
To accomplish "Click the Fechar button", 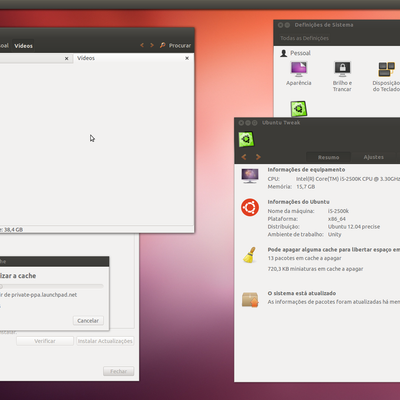I will [x=118, y=371].
